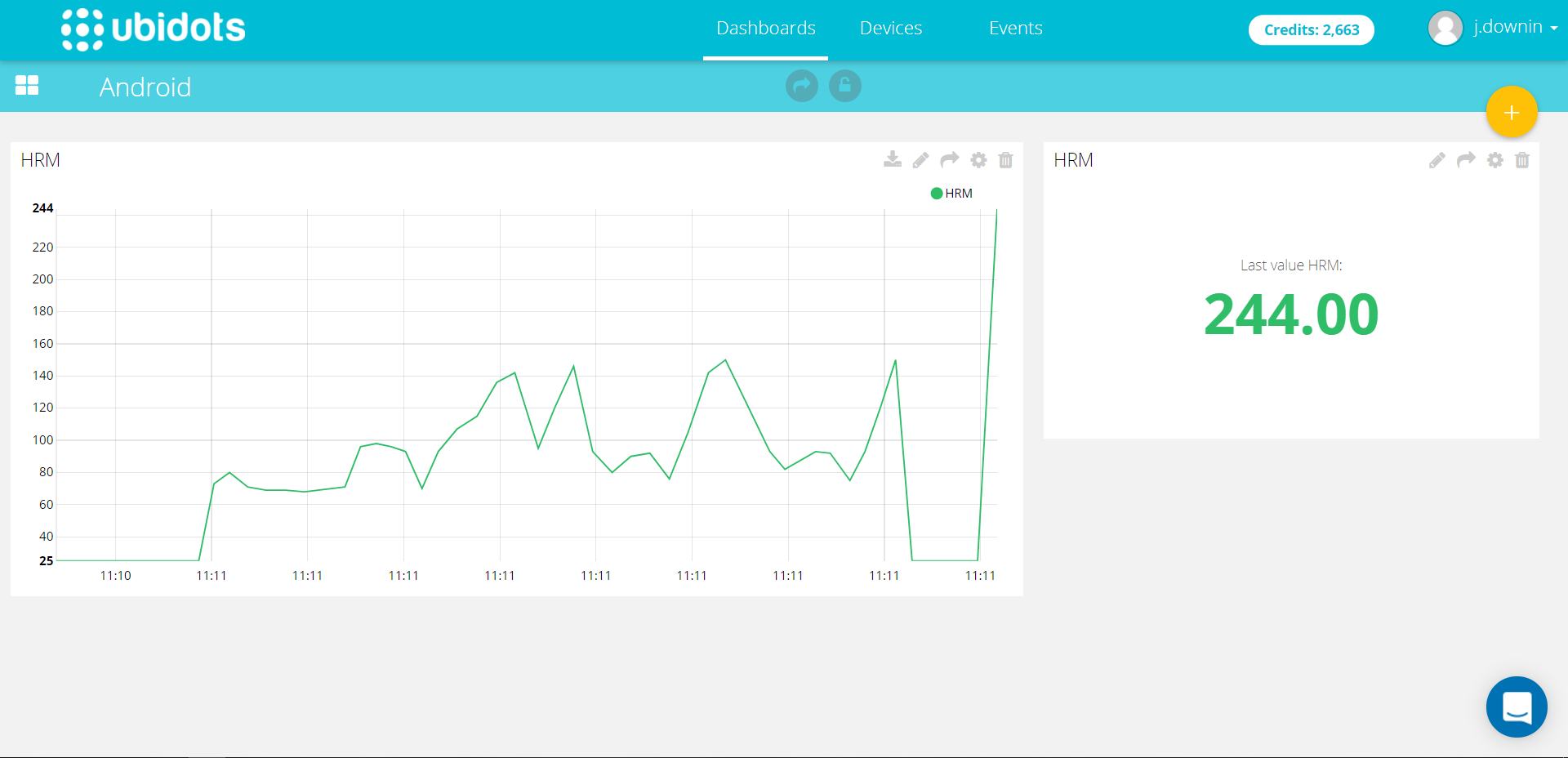Share the HRM last value widget
This screenshot has width=1568, height=758.
tap(1466, 160)
